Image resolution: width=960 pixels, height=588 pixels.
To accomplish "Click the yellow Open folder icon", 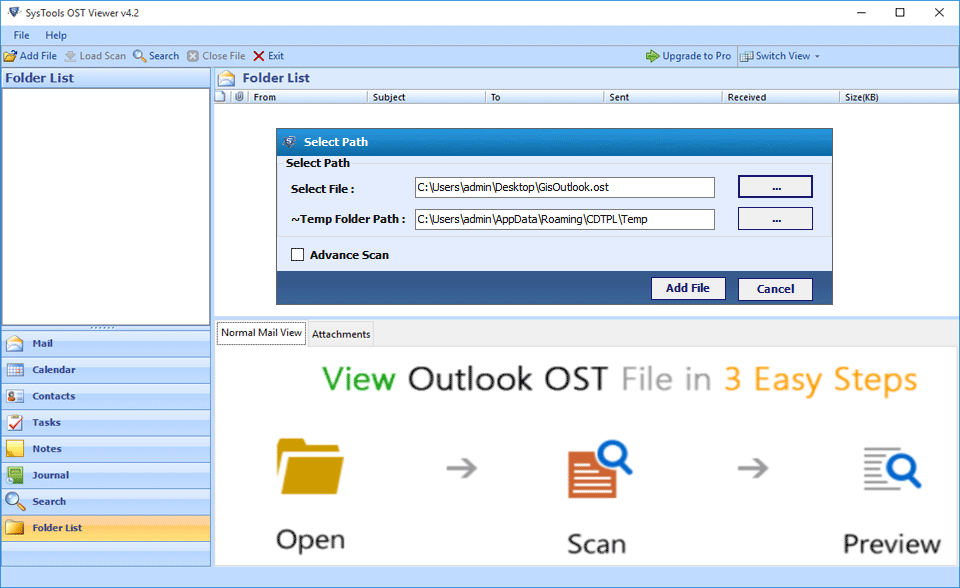I will 310,466.
